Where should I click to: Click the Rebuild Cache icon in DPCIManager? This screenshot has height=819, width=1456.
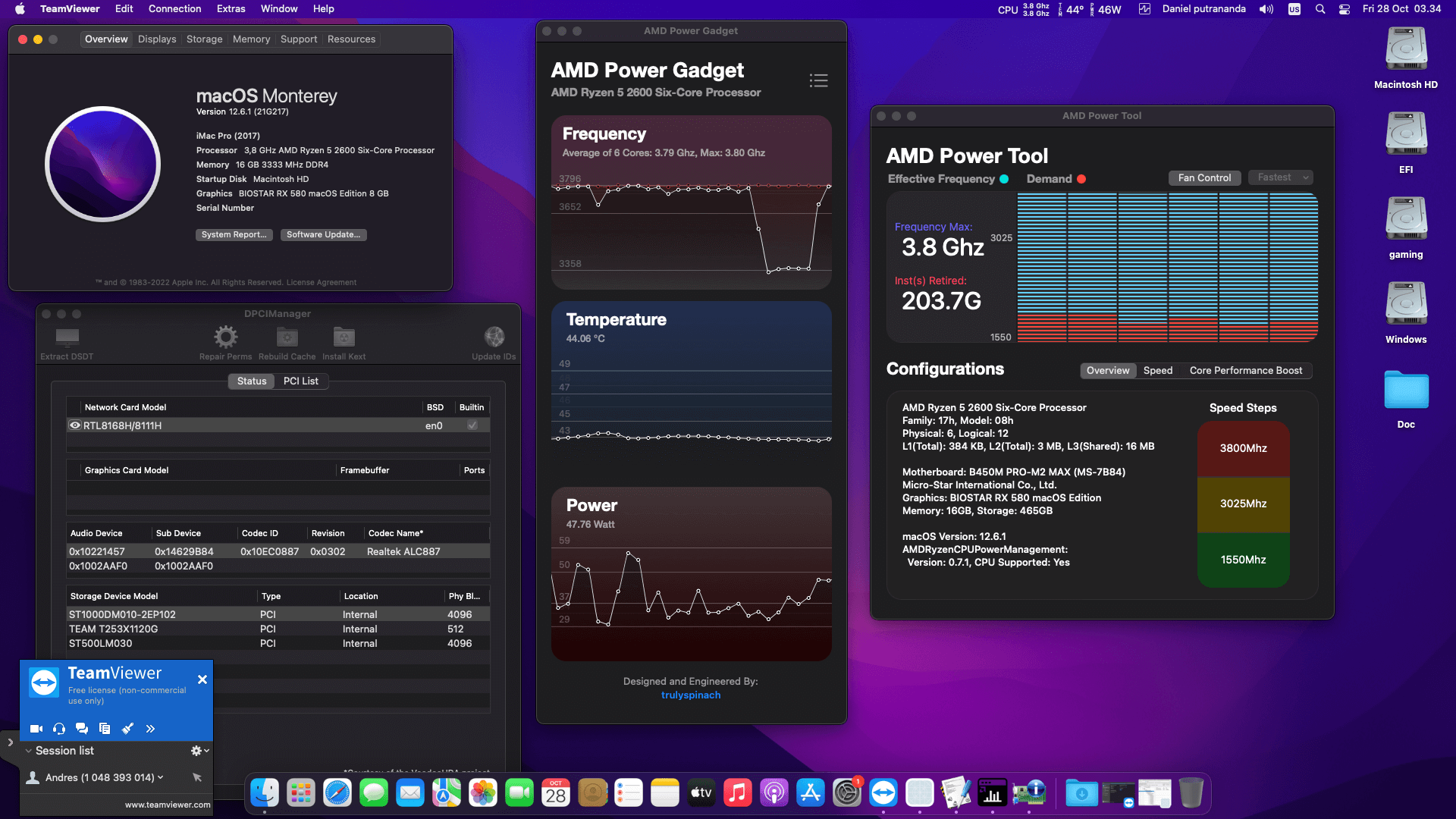(x=287, y=344)
